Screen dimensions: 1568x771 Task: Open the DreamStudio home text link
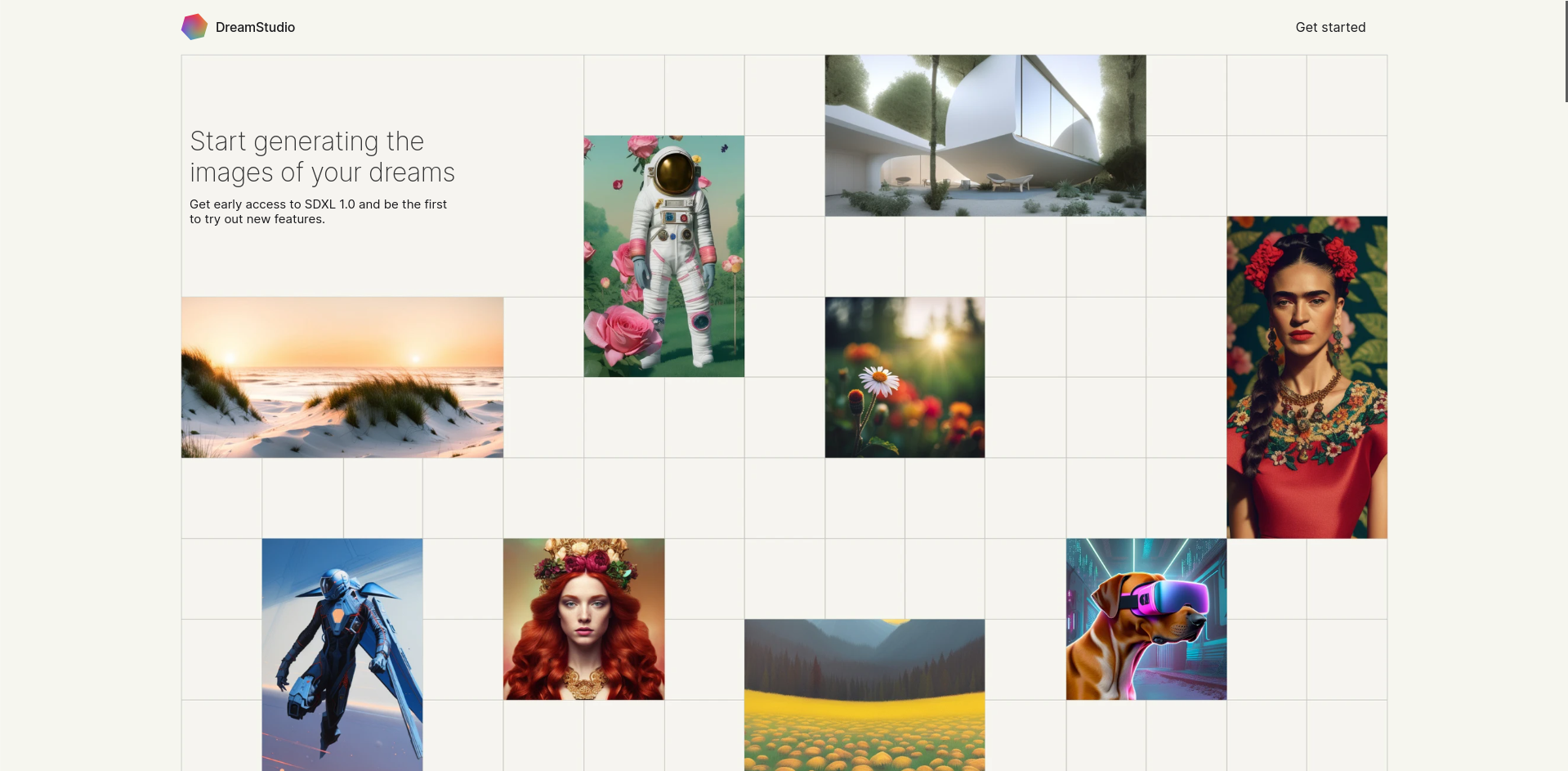click(255, 27)
